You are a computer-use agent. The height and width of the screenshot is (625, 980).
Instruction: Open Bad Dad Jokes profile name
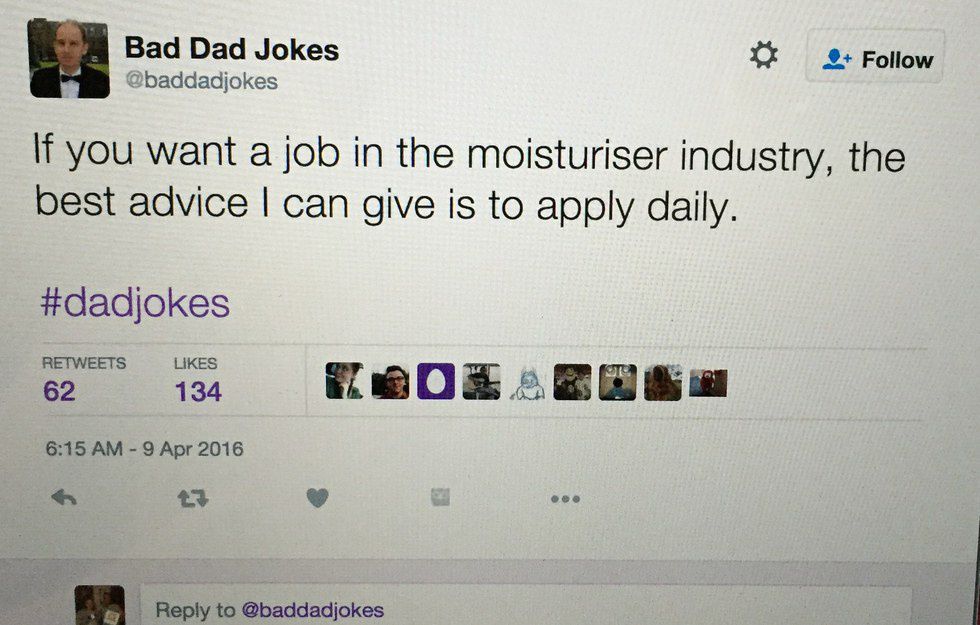pos(231,49)
